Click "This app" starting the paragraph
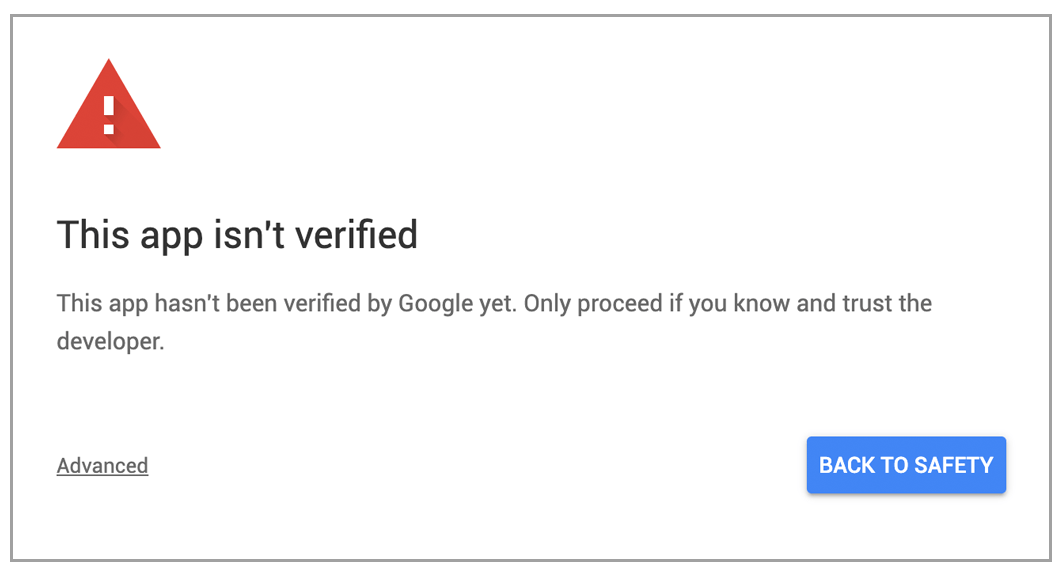The height and width of the screenshot is (580, 1064). pos(102,304)
